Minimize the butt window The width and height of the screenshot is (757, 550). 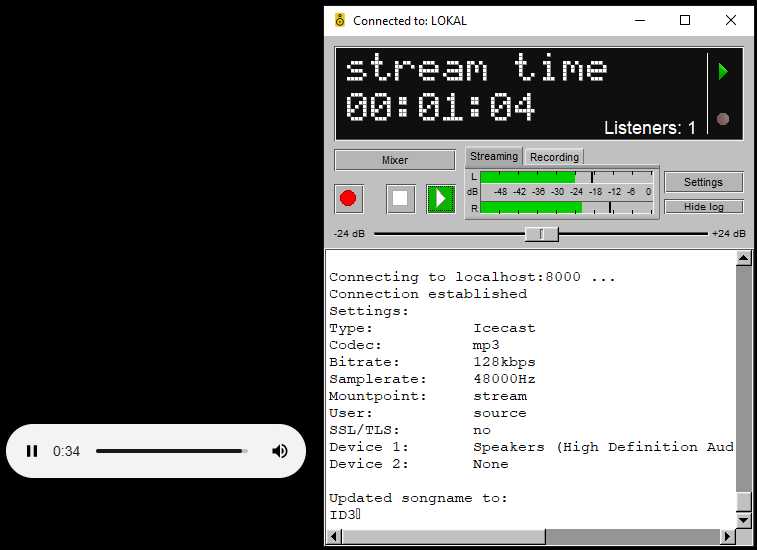tap(640, 20)
